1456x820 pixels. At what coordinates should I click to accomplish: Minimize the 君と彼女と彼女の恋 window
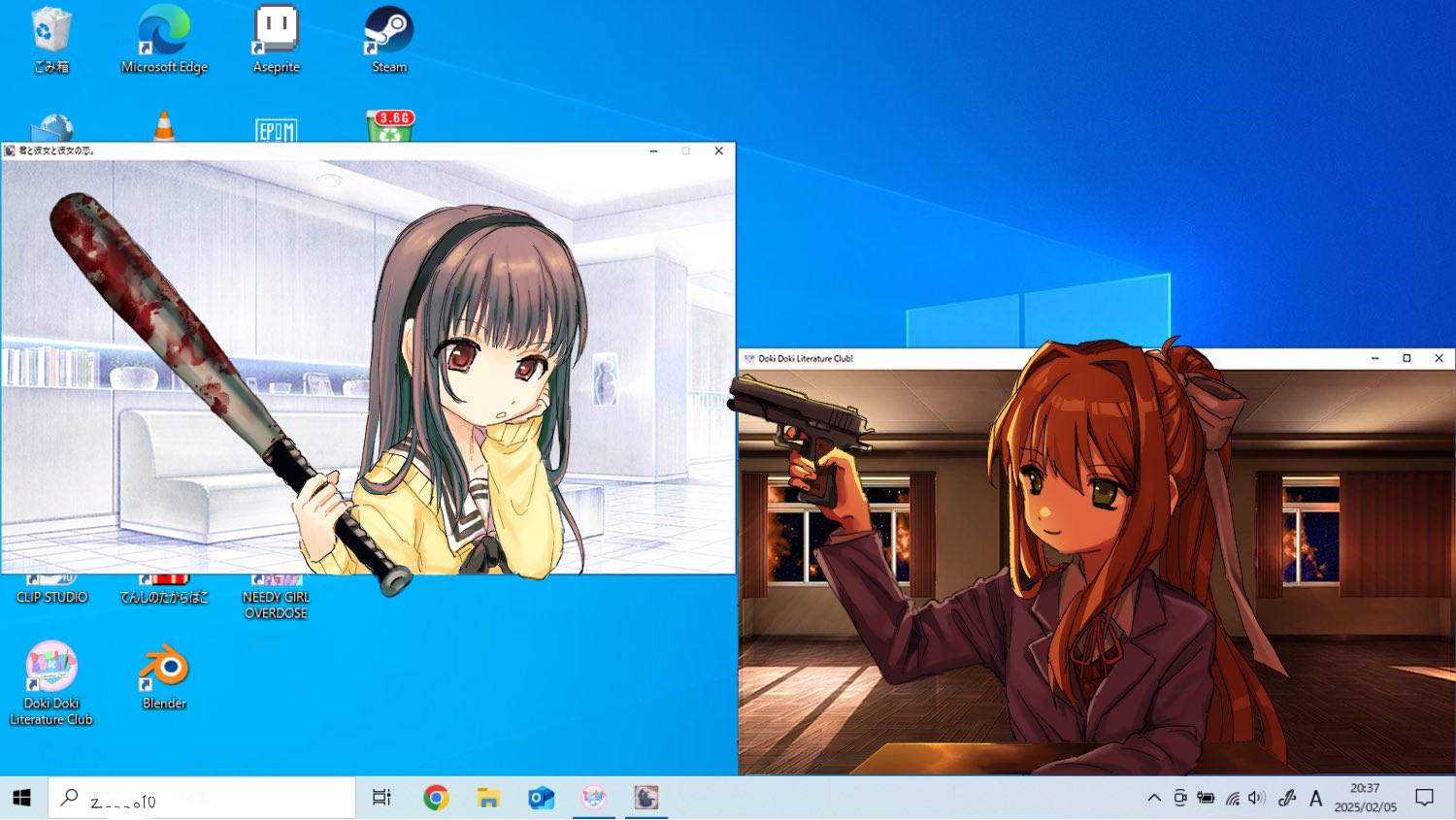point(654,150)
